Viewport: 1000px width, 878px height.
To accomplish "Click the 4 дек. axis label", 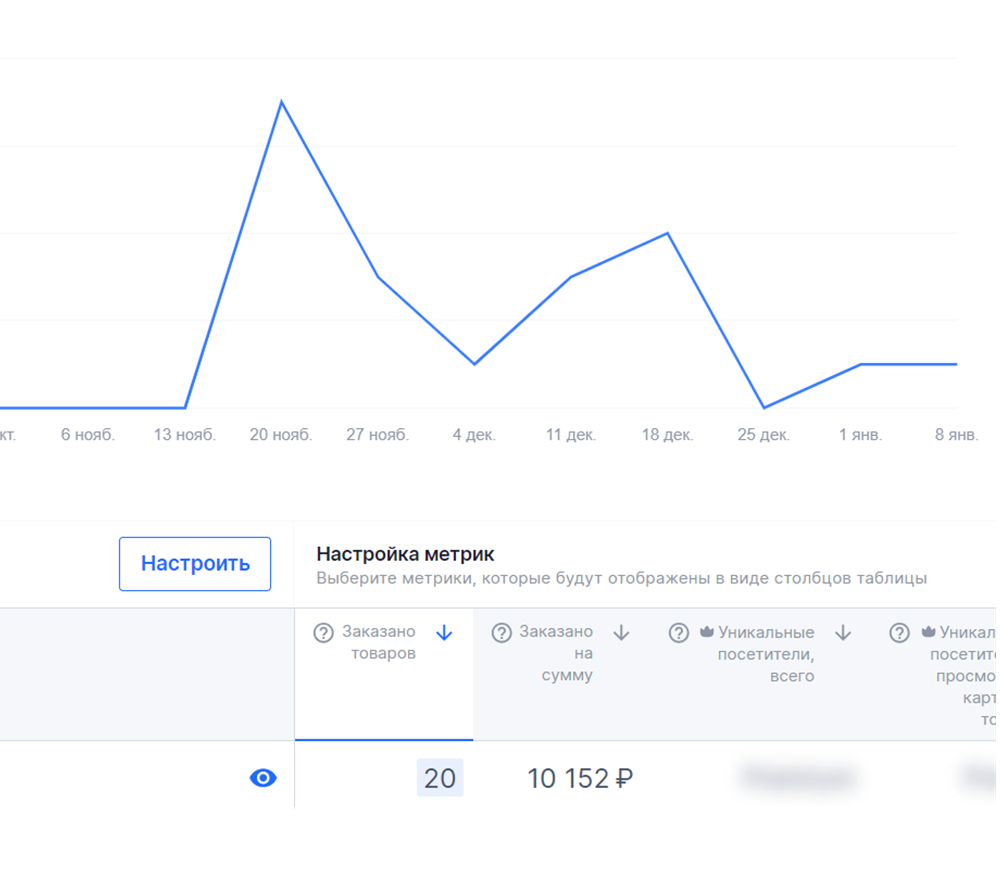I will (474, 435).
